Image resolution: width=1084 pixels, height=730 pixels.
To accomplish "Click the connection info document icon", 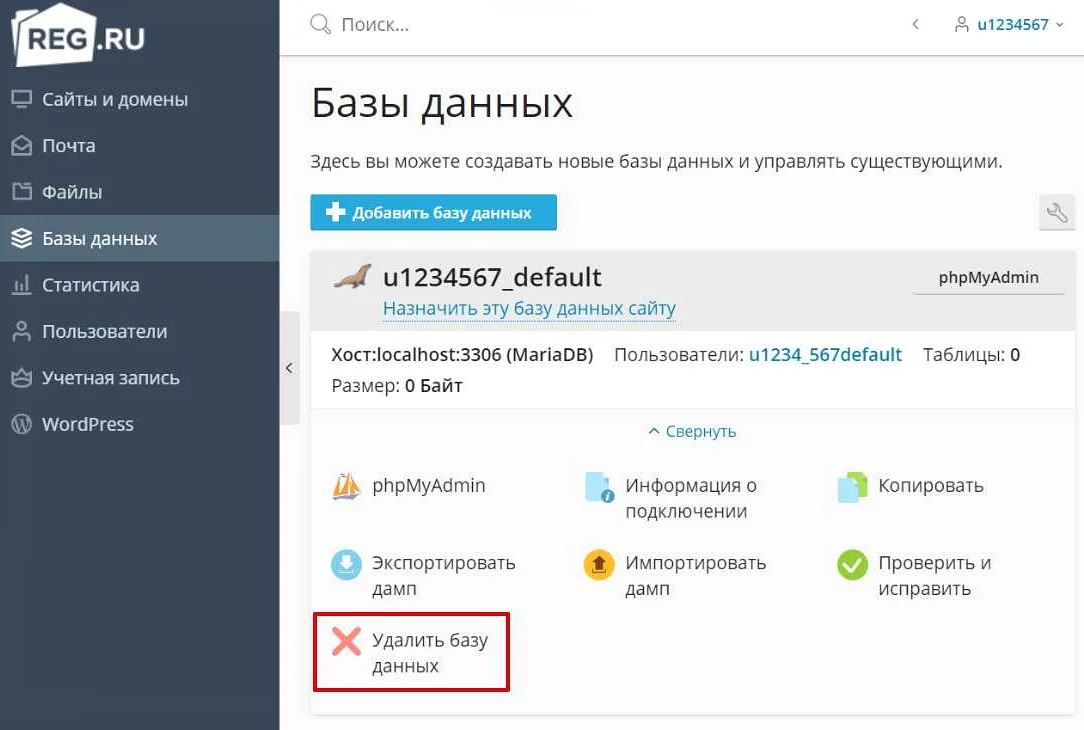I will [x=599, y=487].
